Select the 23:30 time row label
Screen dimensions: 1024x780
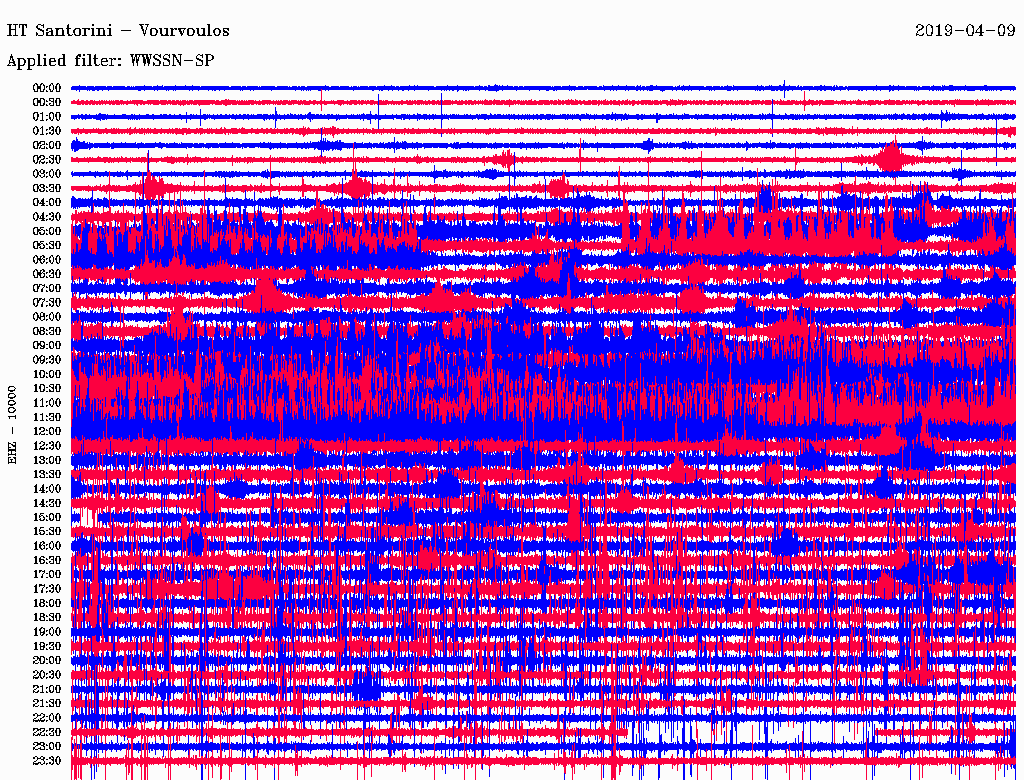tap(46, 761)
